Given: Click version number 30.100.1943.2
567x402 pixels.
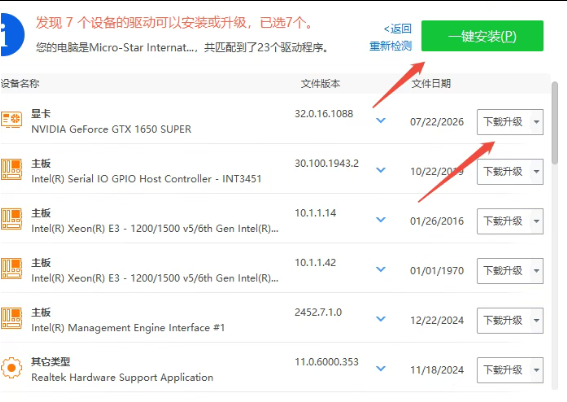Looking at the screenshot, I should [x=327, y=163].
